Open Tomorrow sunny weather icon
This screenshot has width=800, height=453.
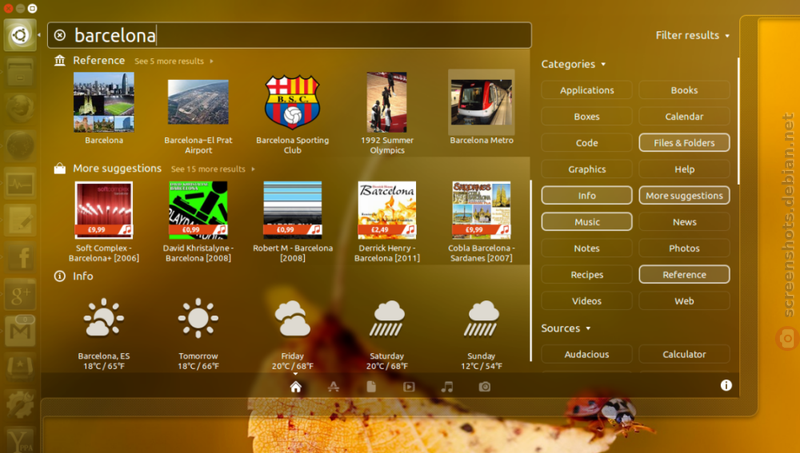[198, 317]
